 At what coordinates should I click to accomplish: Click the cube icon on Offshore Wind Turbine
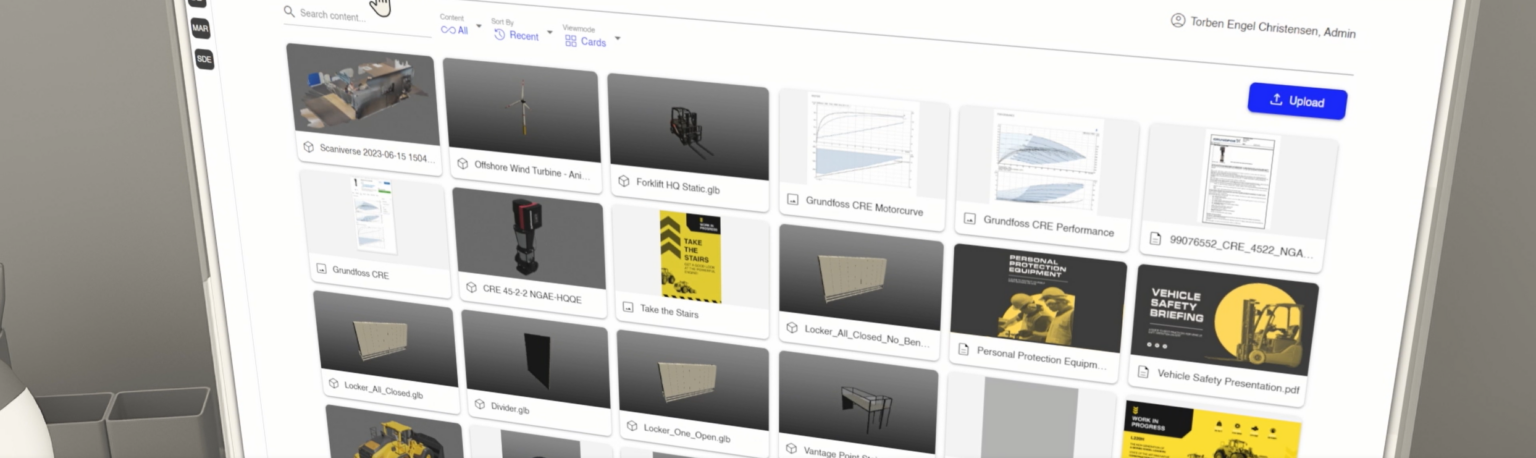[x=462, y=163]
